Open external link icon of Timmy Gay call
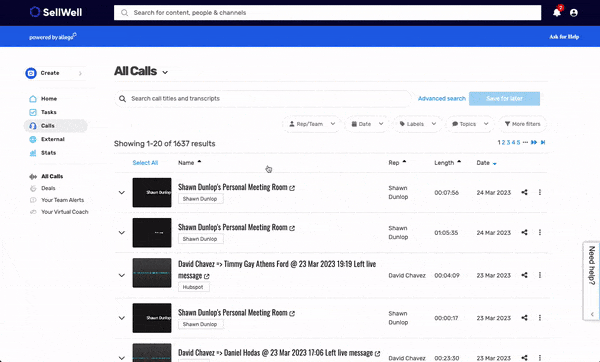 [207, 276]
